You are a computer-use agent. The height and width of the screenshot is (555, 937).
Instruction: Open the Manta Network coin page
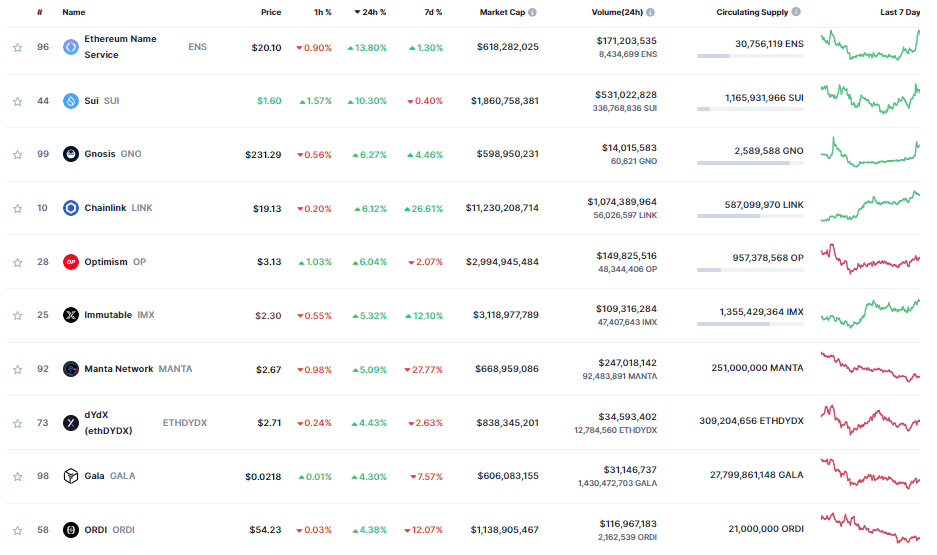coord(118,369)
